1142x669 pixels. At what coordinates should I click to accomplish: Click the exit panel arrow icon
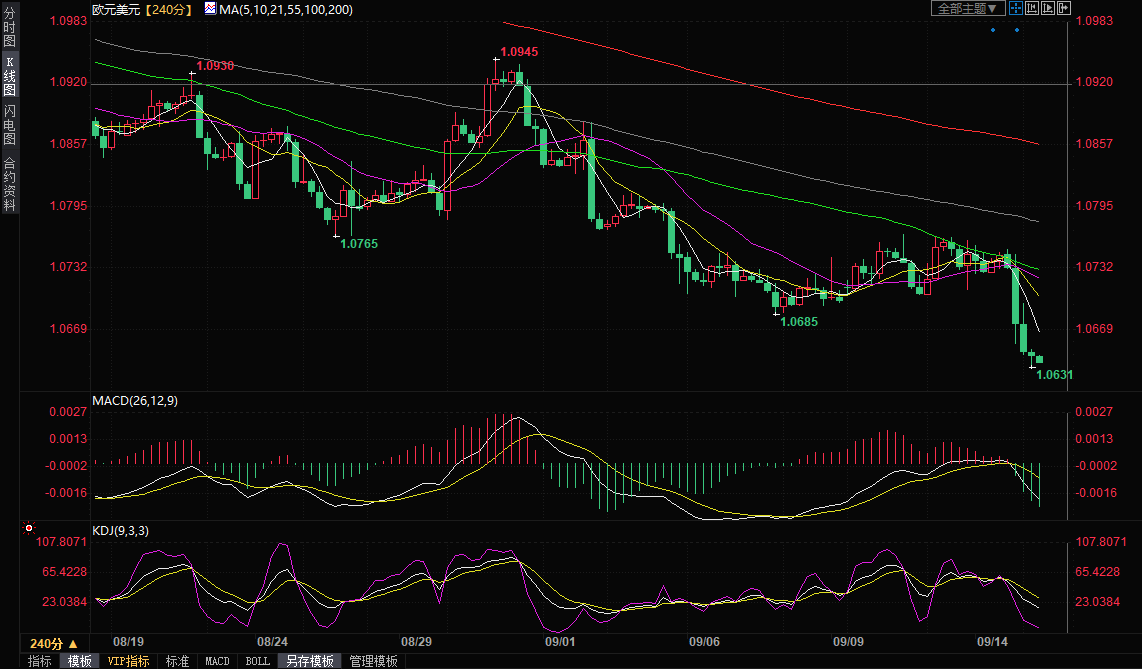[1063, 8]
